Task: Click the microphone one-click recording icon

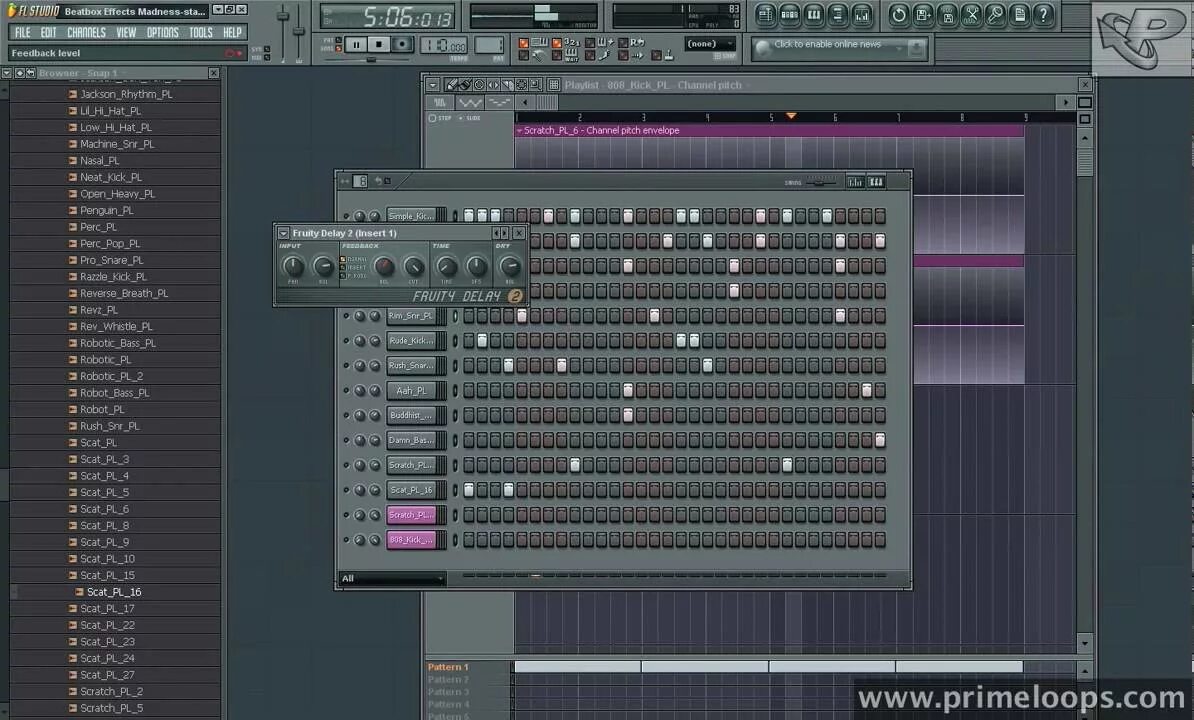Action: [x=995, y=15]
